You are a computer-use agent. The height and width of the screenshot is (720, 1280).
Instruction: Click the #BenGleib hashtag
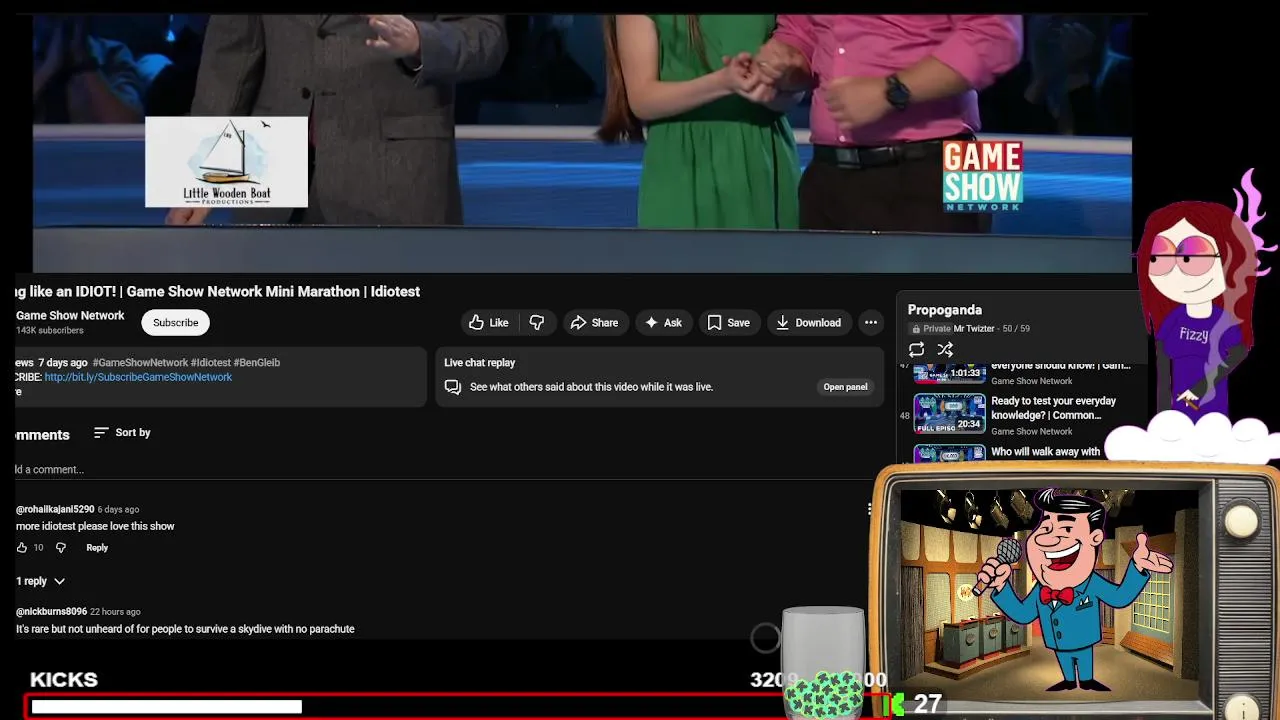(x=256, y=362)
